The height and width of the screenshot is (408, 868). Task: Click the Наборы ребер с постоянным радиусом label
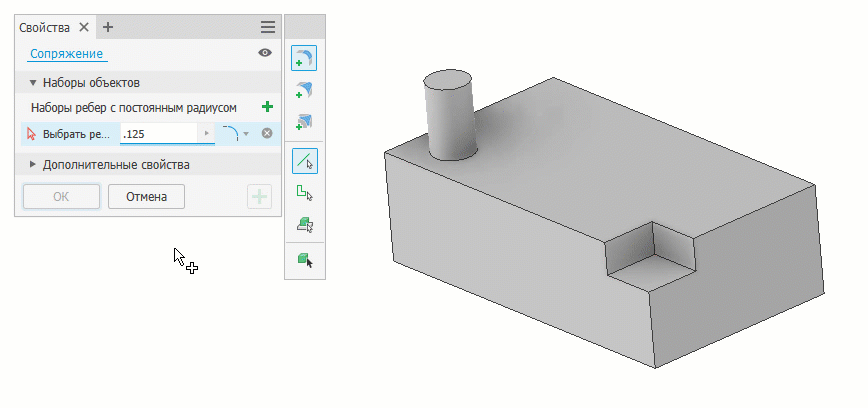click(134, 107)
